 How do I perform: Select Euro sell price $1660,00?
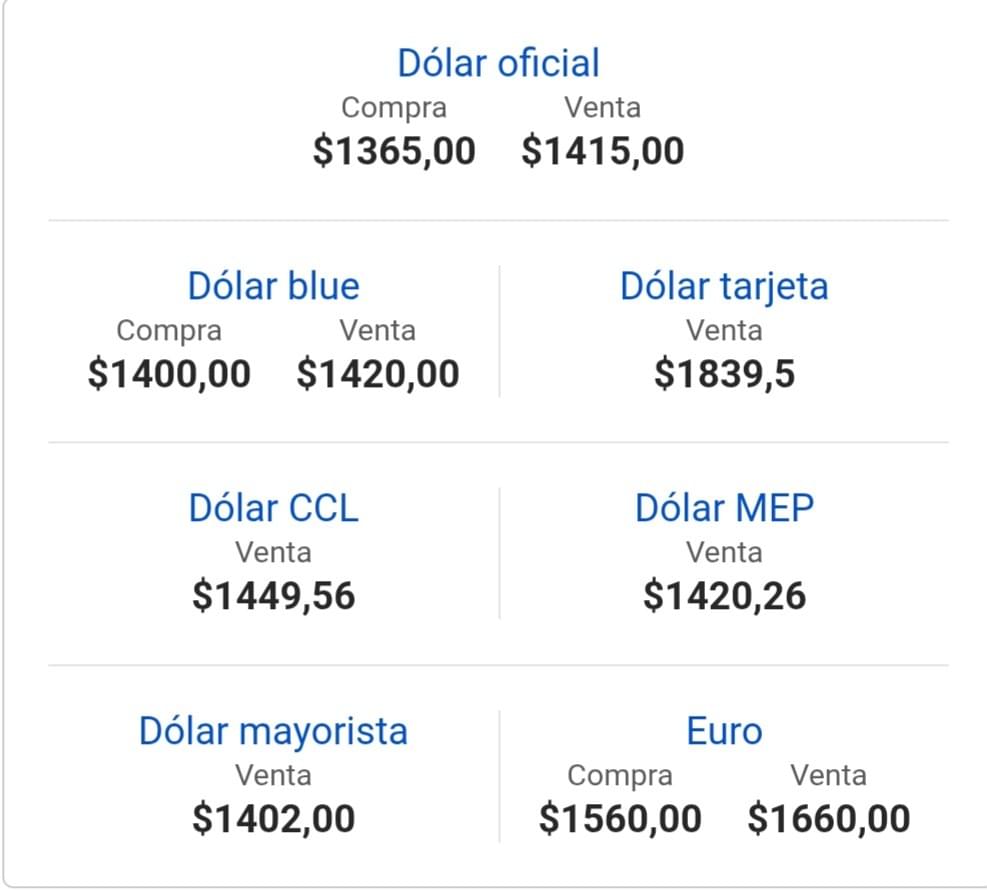829,819
